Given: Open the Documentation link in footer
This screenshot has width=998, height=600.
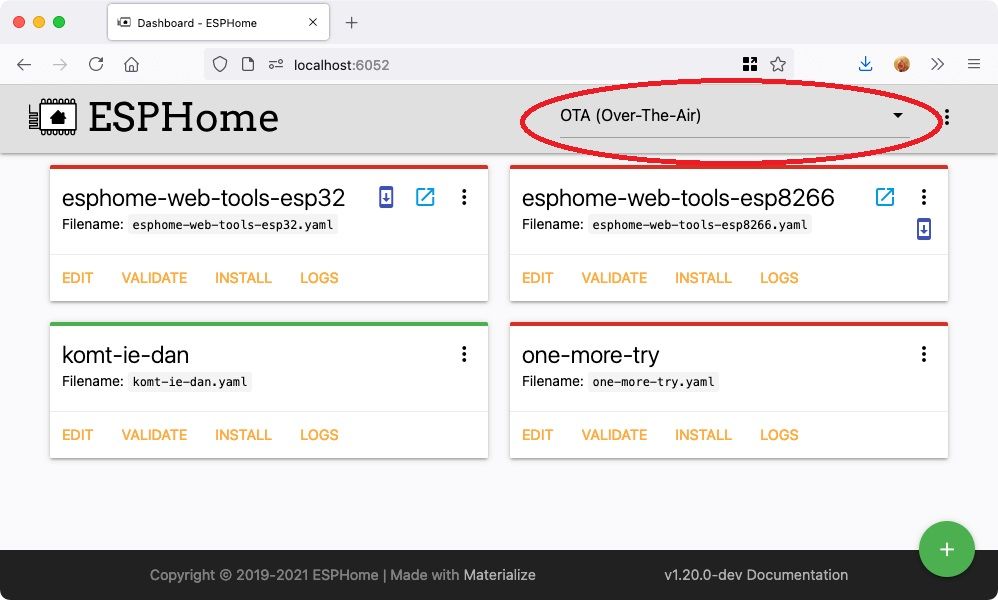Looking at the screenshot, I should (796, 575).
